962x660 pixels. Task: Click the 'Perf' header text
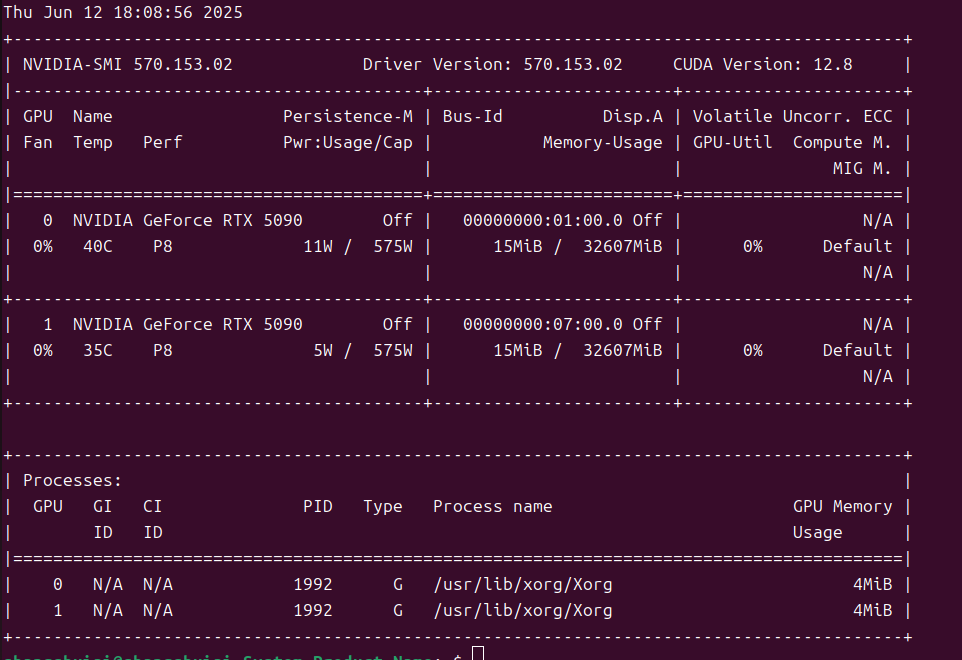pos(163,142)
